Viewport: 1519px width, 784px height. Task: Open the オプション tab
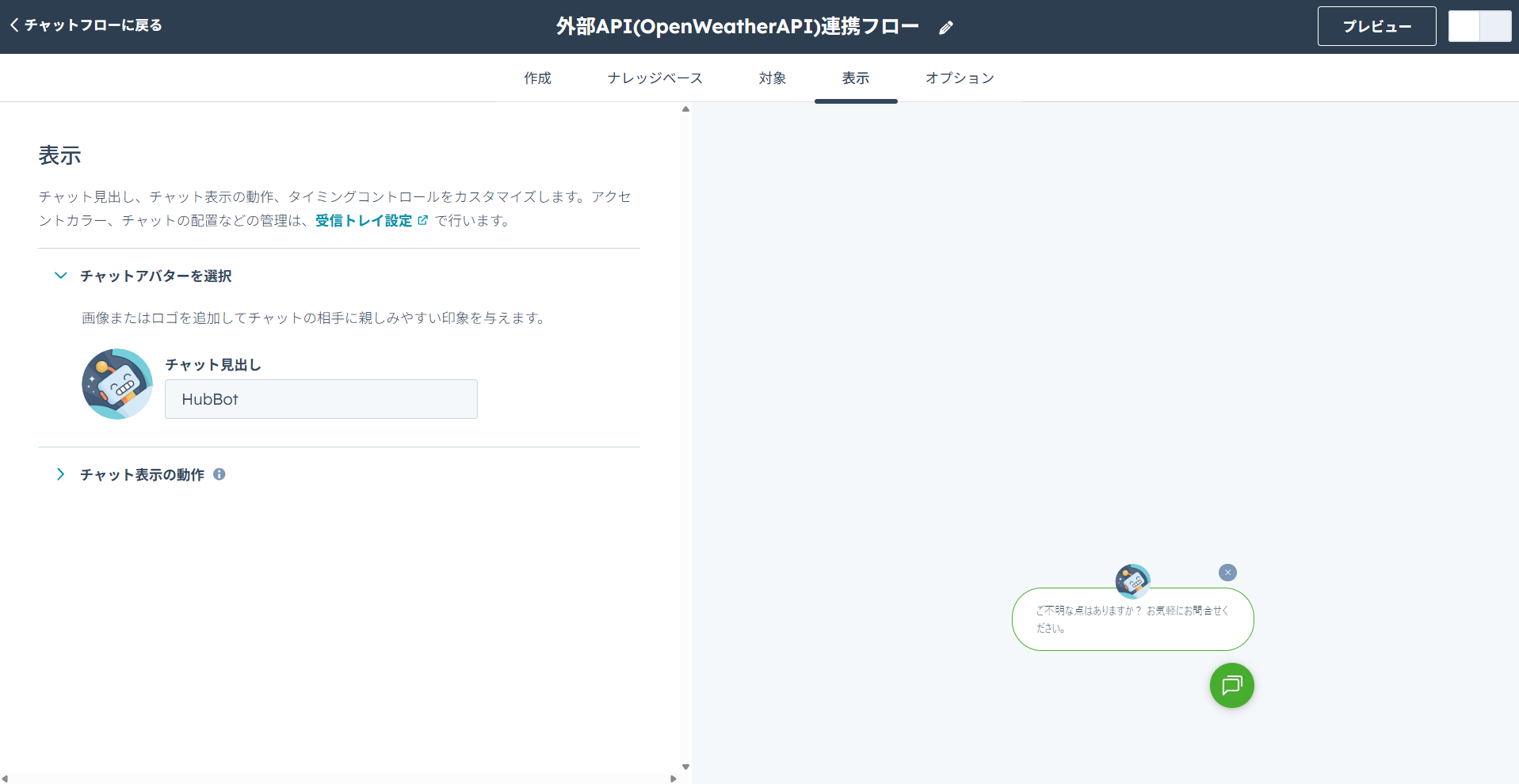tap(960, 78)
